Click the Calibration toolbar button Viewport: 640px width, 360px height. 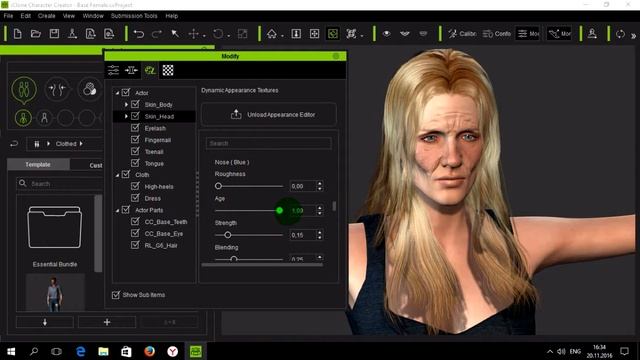[x=462, y=33]
